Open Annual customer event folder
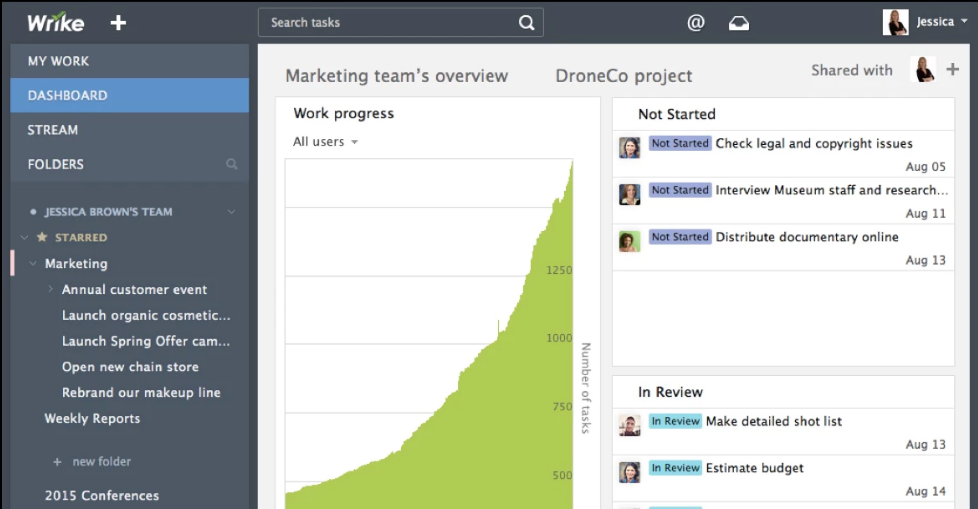978x509 pixels. (134, 289)
